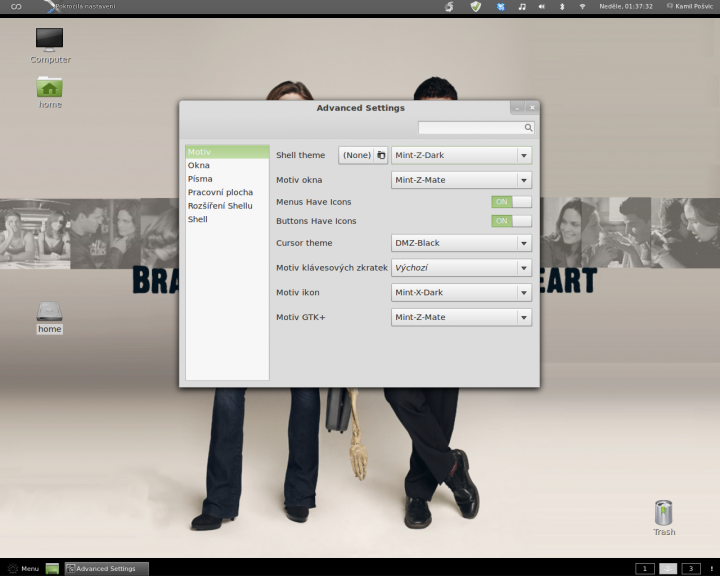Expand the Motiv okna dropdown

tap(461, 180)
